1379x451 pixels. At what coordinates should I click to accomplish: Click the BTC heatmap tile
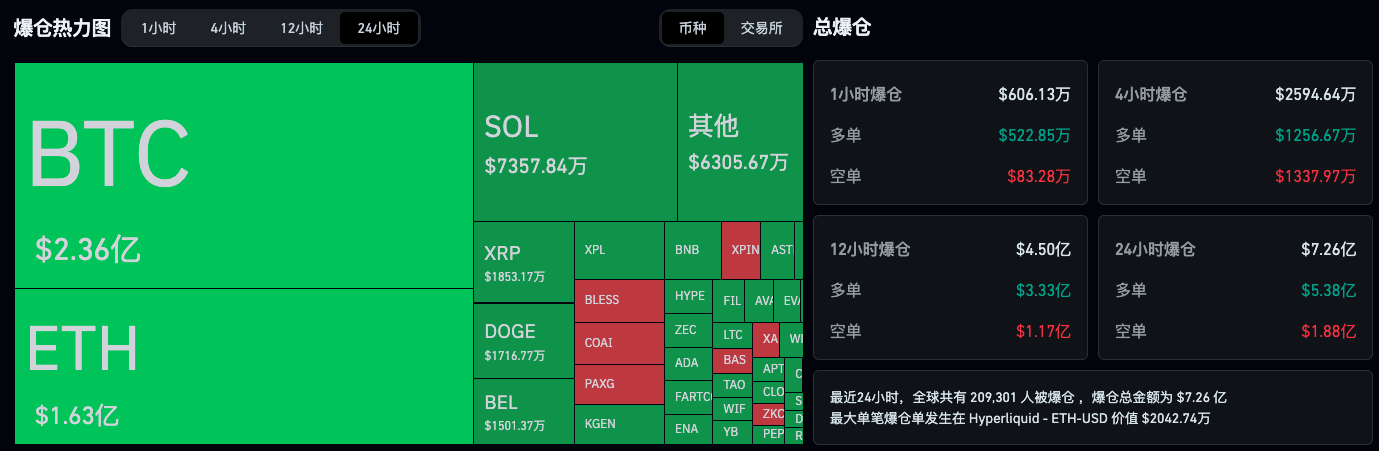(243, 175)
